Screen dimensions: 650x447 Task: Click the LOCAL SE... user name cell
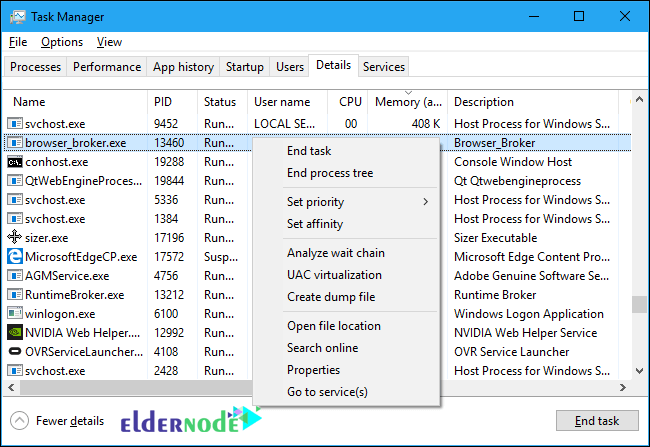(284, 124)
